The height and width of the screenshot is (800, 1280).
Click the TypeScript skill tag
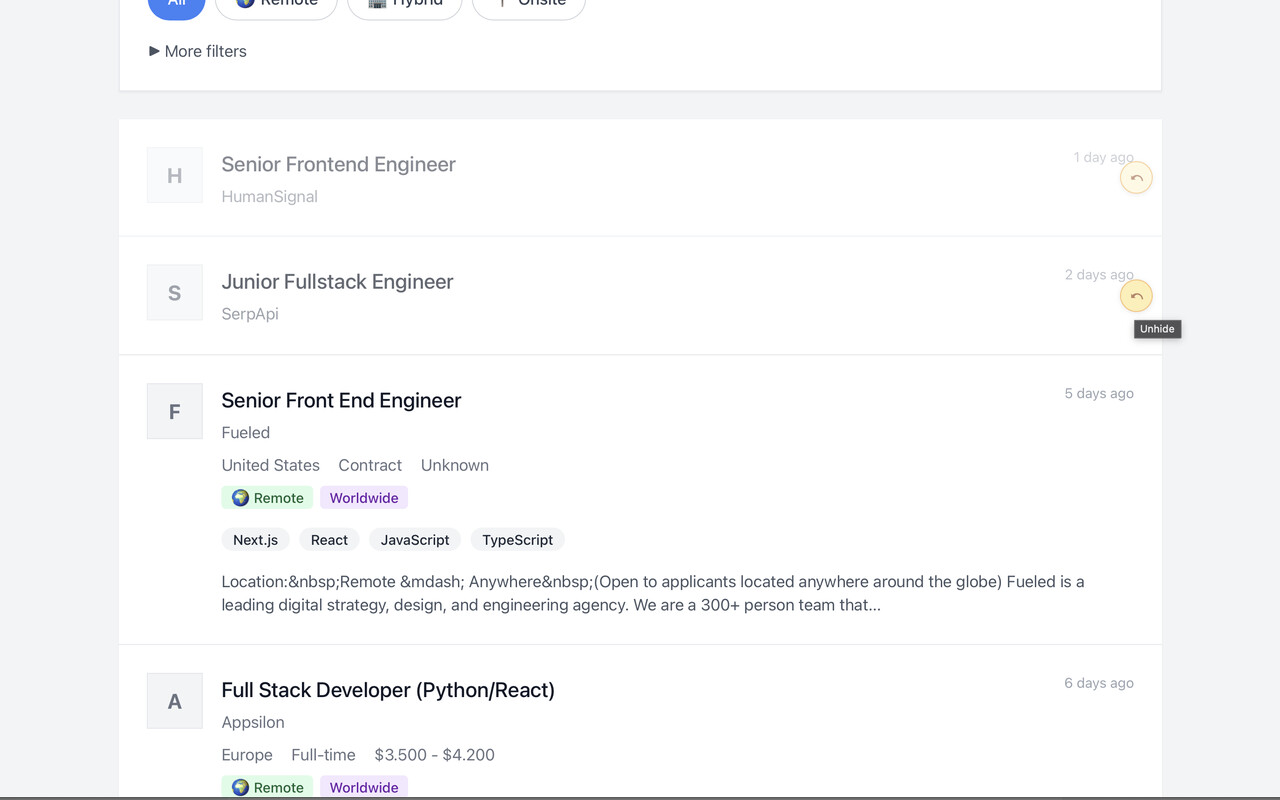(517, 540)
